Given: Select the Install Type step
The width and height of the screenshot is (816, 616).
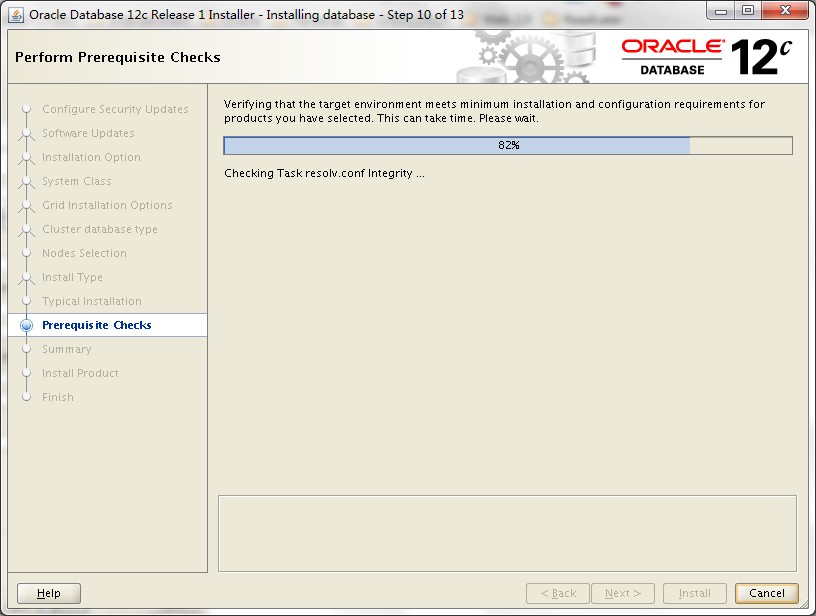Looking at the screenshot, I should click(72, 277).
